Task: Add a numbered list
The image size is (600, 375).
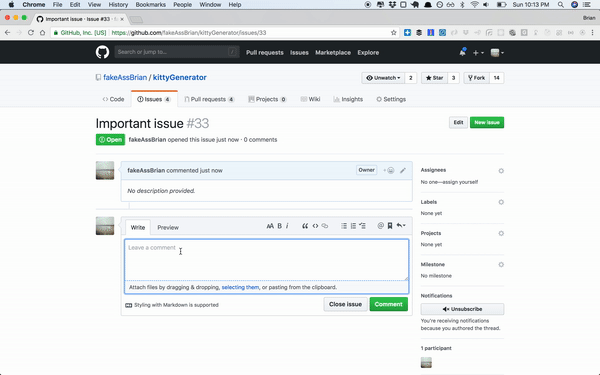Action: click(x=353, y=226)
